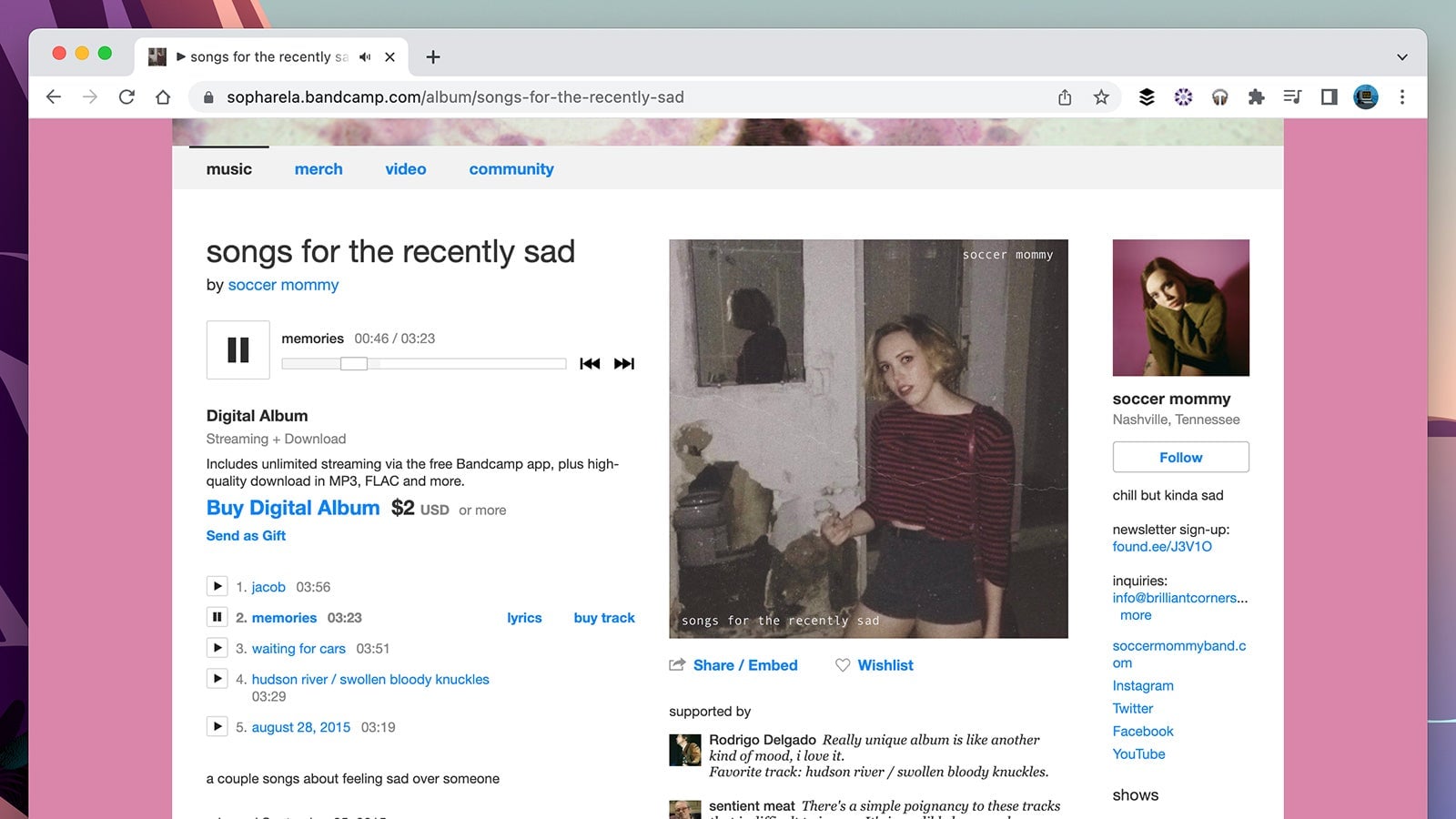Follow soccer mommy
This screenshot has width=1456, height=819.
(1179, 457)
